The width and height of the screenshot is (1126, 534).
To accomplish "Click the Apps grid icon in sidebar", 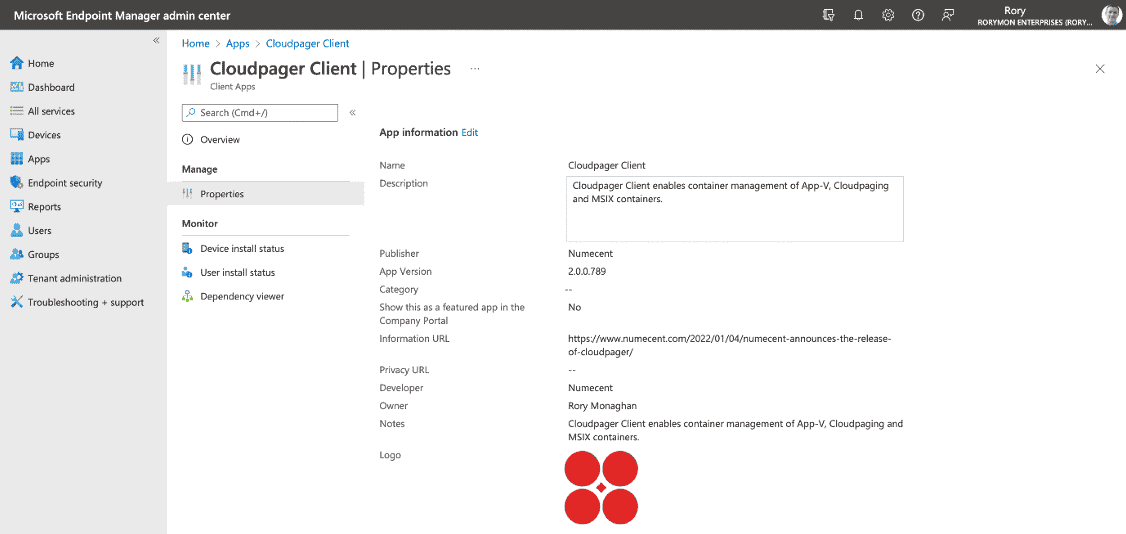I will [x=17, y=159].
